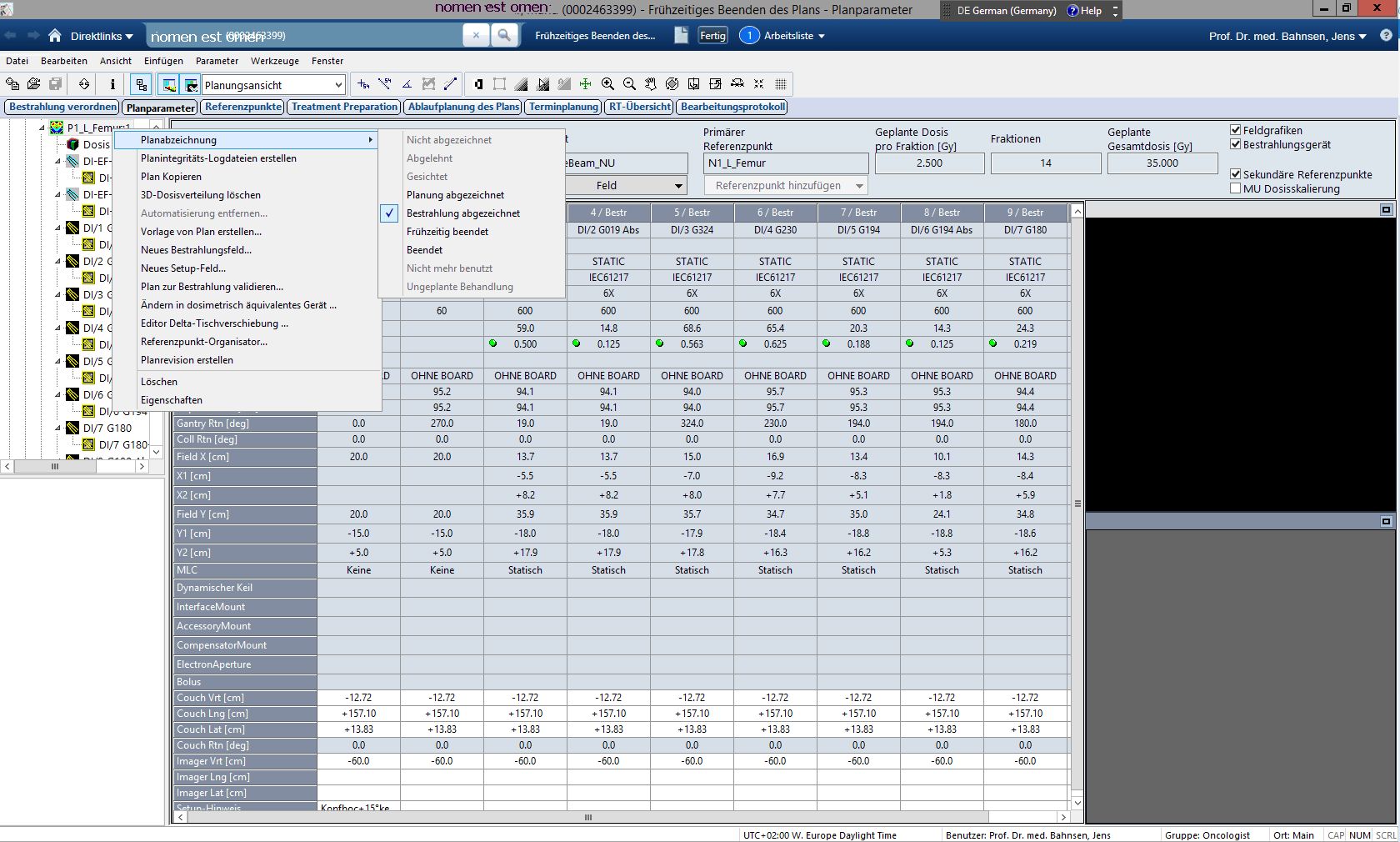Viewport: 1400px width, 842px height.
Task: Select the pan hand tool
Action: (651, 84)
